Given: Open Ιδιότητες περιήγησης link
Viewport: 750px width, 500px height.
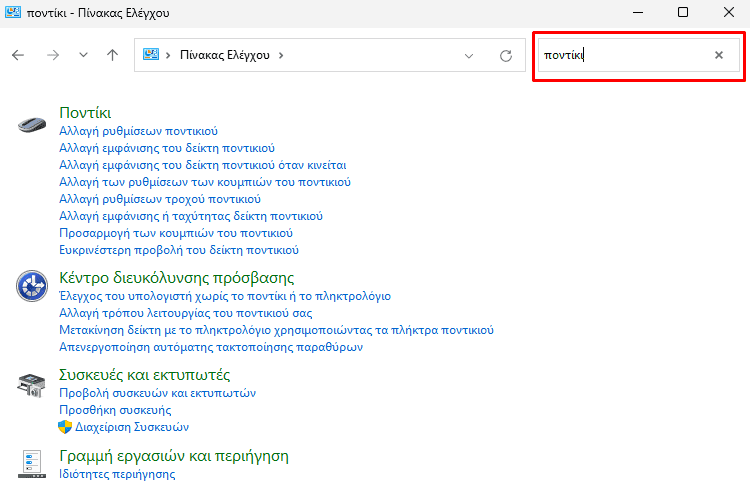Looking at the screenshot, I should tap(117, 474).
